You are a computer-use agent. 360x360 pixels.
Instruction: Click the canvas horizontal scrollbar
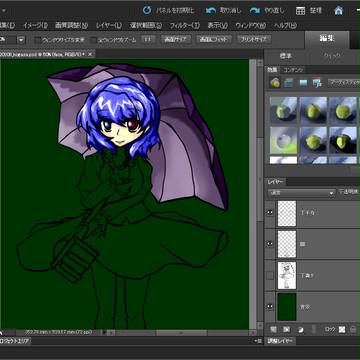[181, 333]
